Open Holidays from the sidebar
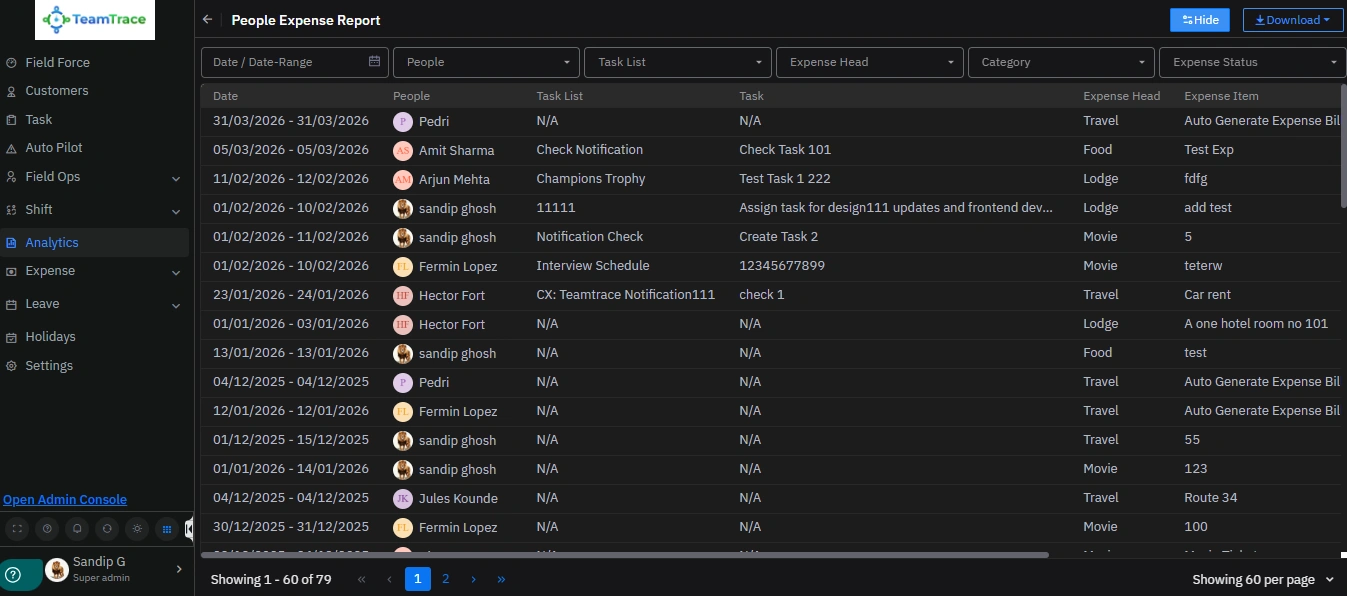Image resolution: width=1347 pixels, height=596 pixels. pyautogui.click(x=50, y=337)
